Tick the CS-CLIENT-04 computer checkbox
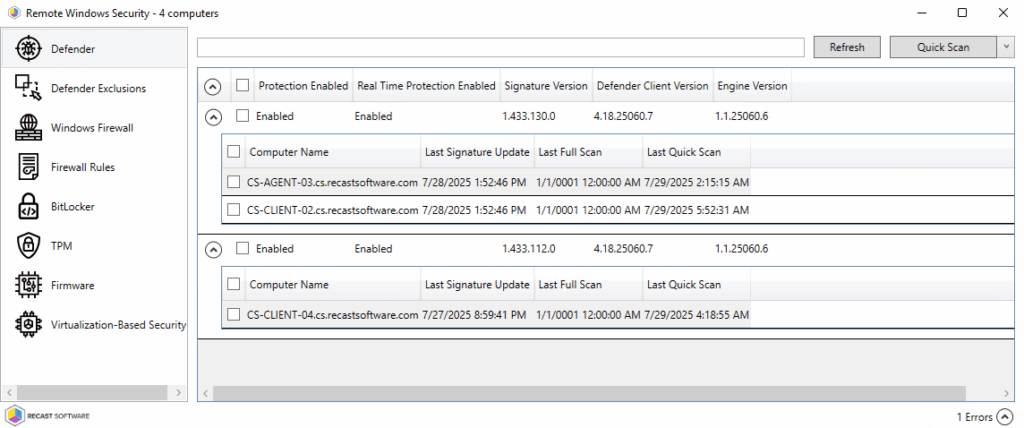 tap(234, 315)
